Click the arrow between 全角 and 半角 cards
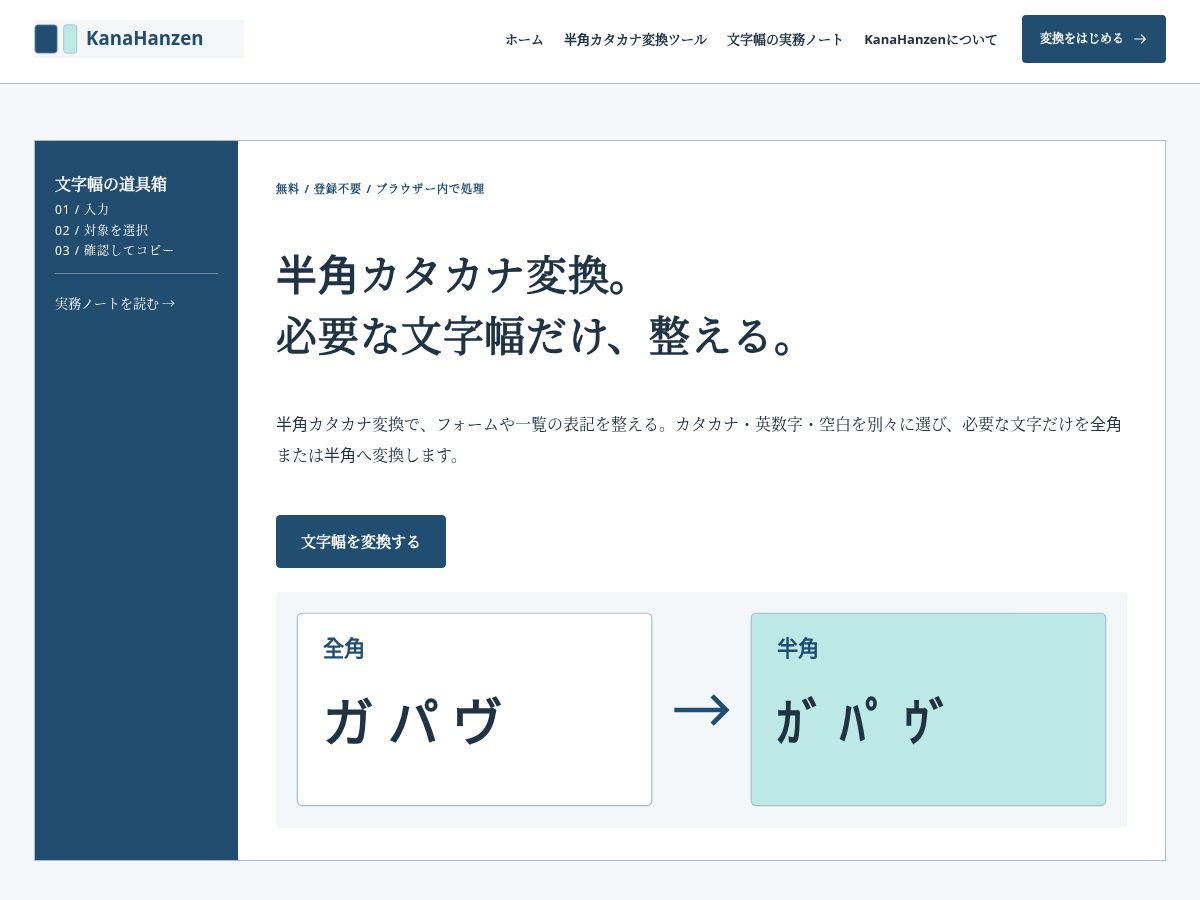The image size is (1200, 900). [x=701, y=710]
